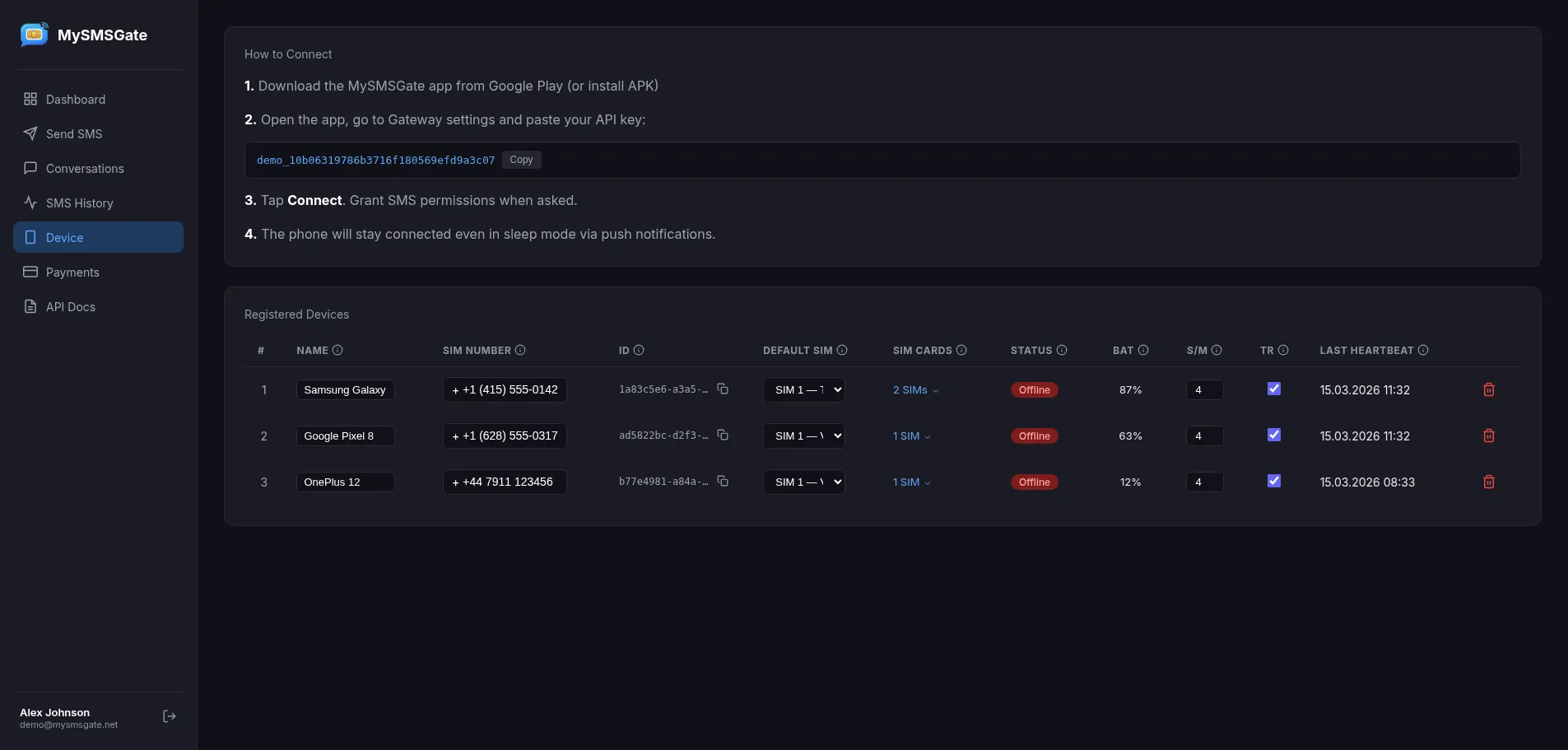Edit the Google Pixel 8 name field

344,436
